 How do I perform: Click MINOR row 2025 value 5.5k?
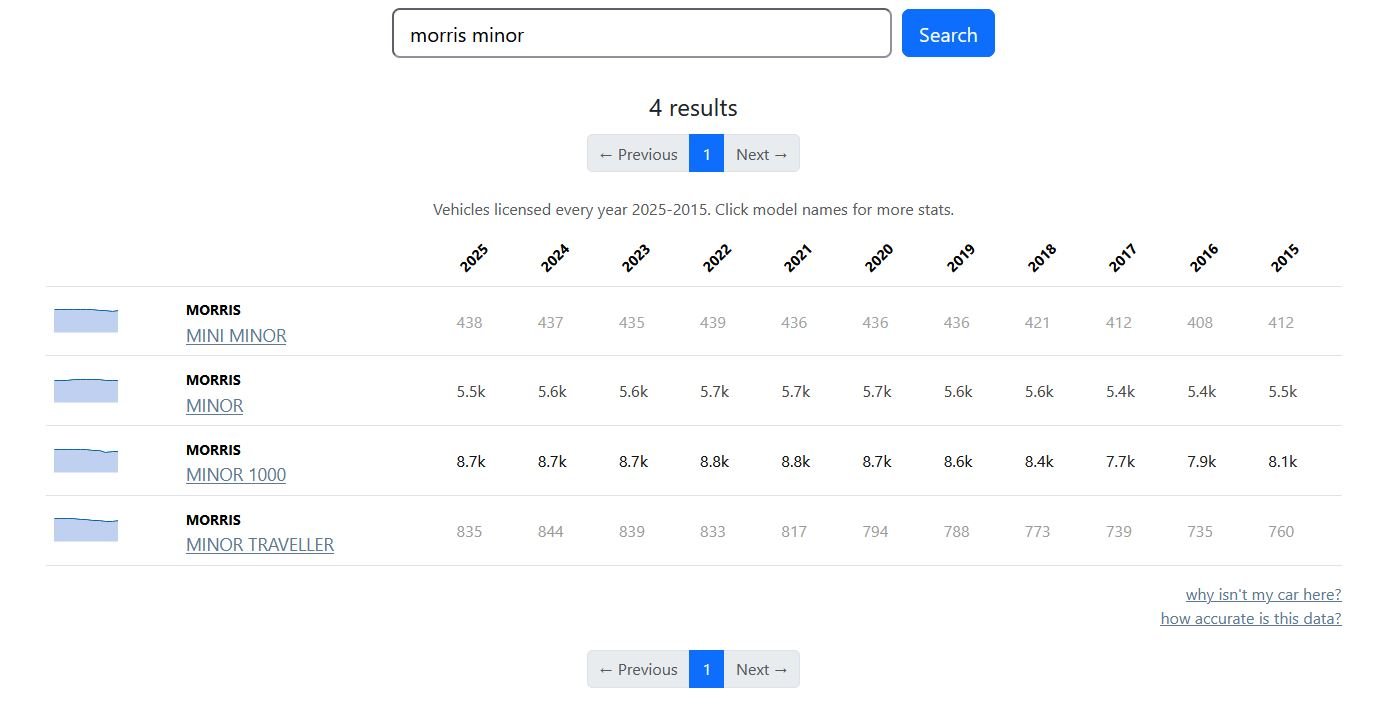(x=471, y=392)
